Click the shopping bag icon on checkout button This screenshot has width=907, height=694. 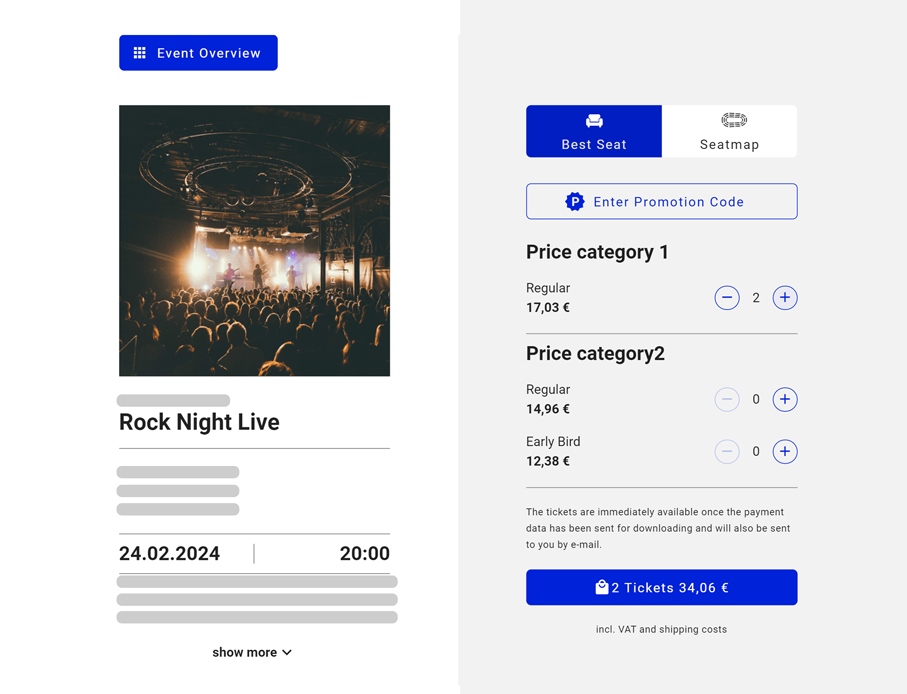pyautogui.click(x=602, y=587)
